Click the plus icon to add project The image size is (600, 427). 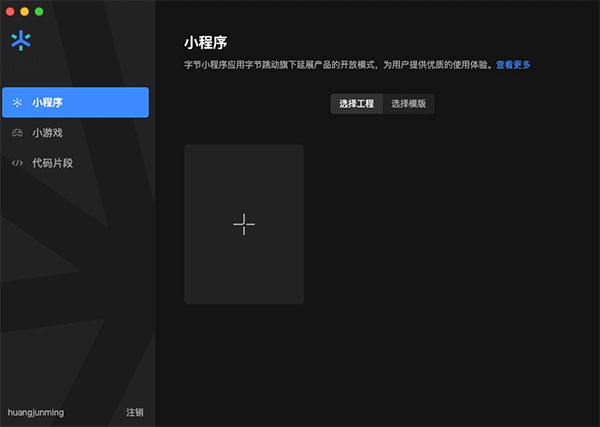click(x=244, y=224)
